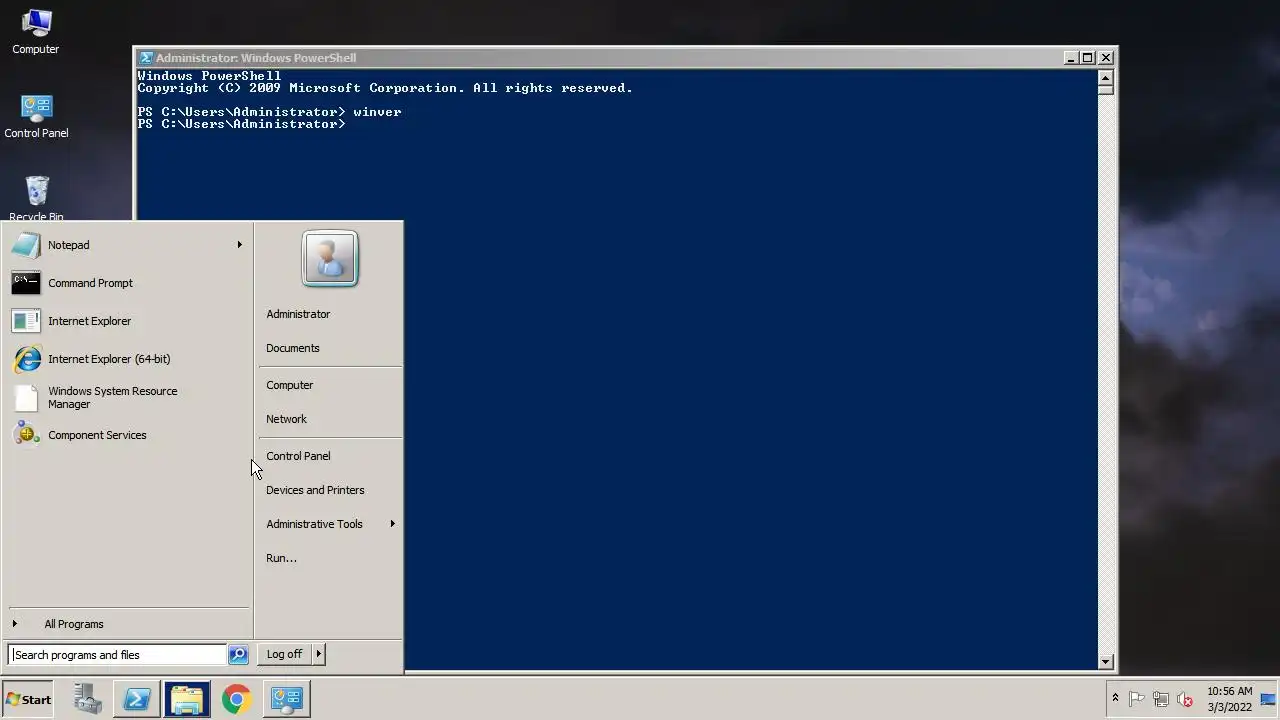Launch Command Prompt from Start menu

tap(127, 283)
